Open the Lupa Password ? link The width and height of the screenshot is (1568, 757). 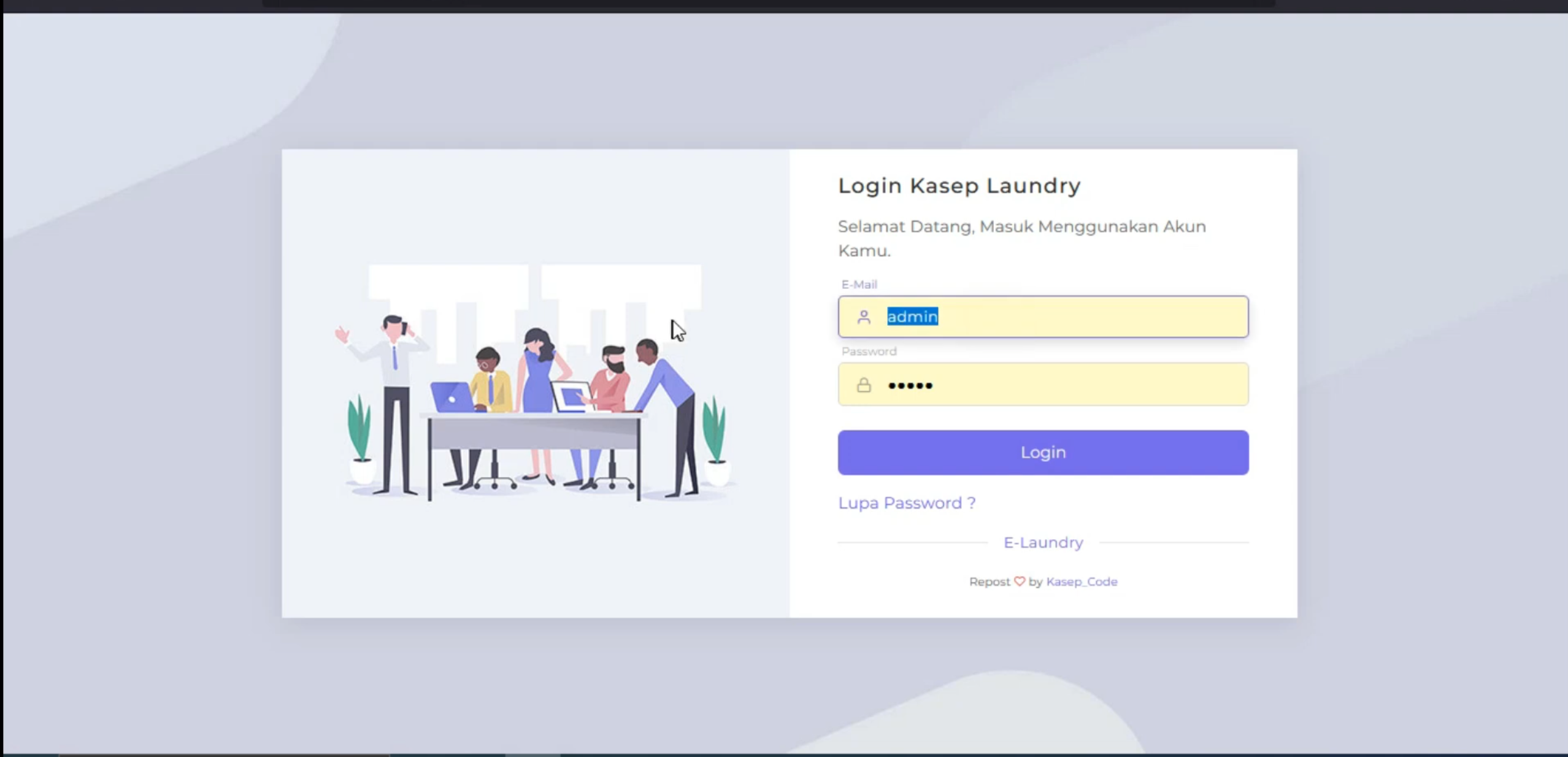907,503
